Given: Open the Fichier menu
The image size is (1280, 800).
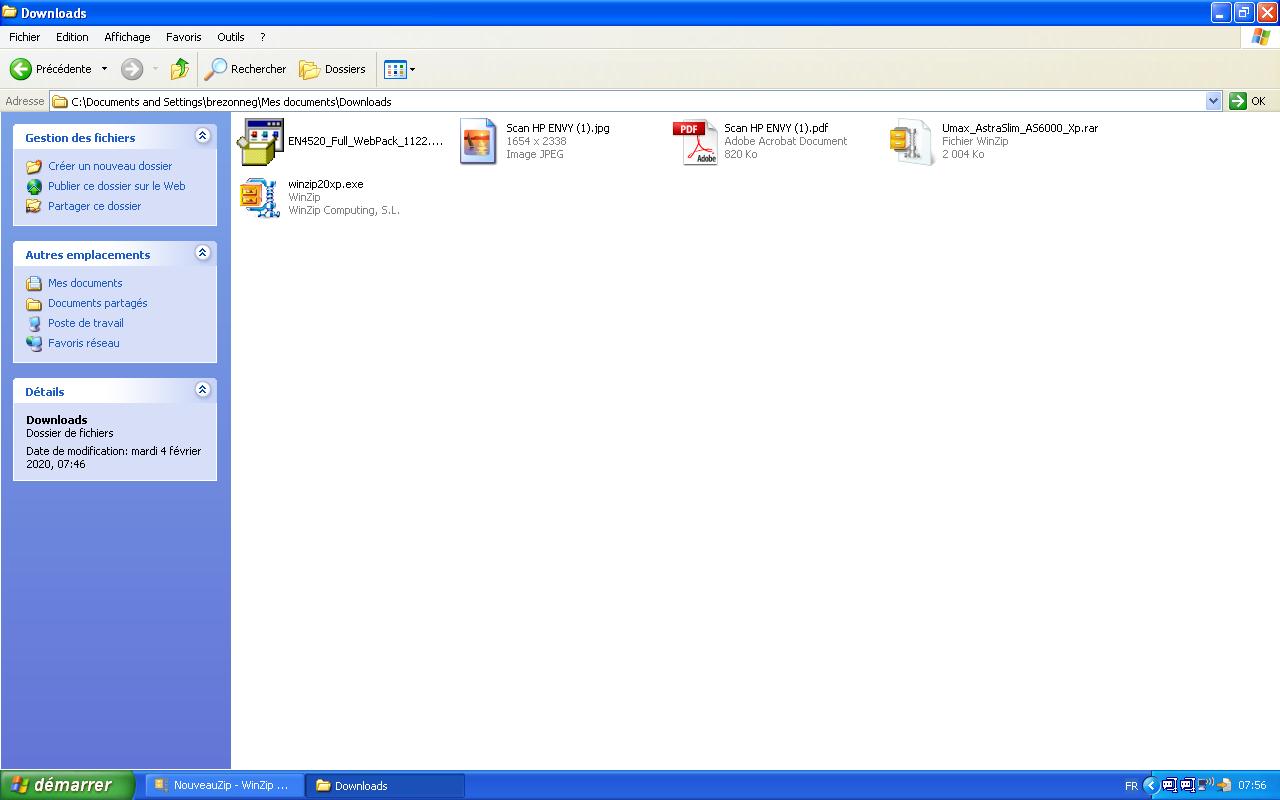Looking at the screenshot, I should 25,37.
